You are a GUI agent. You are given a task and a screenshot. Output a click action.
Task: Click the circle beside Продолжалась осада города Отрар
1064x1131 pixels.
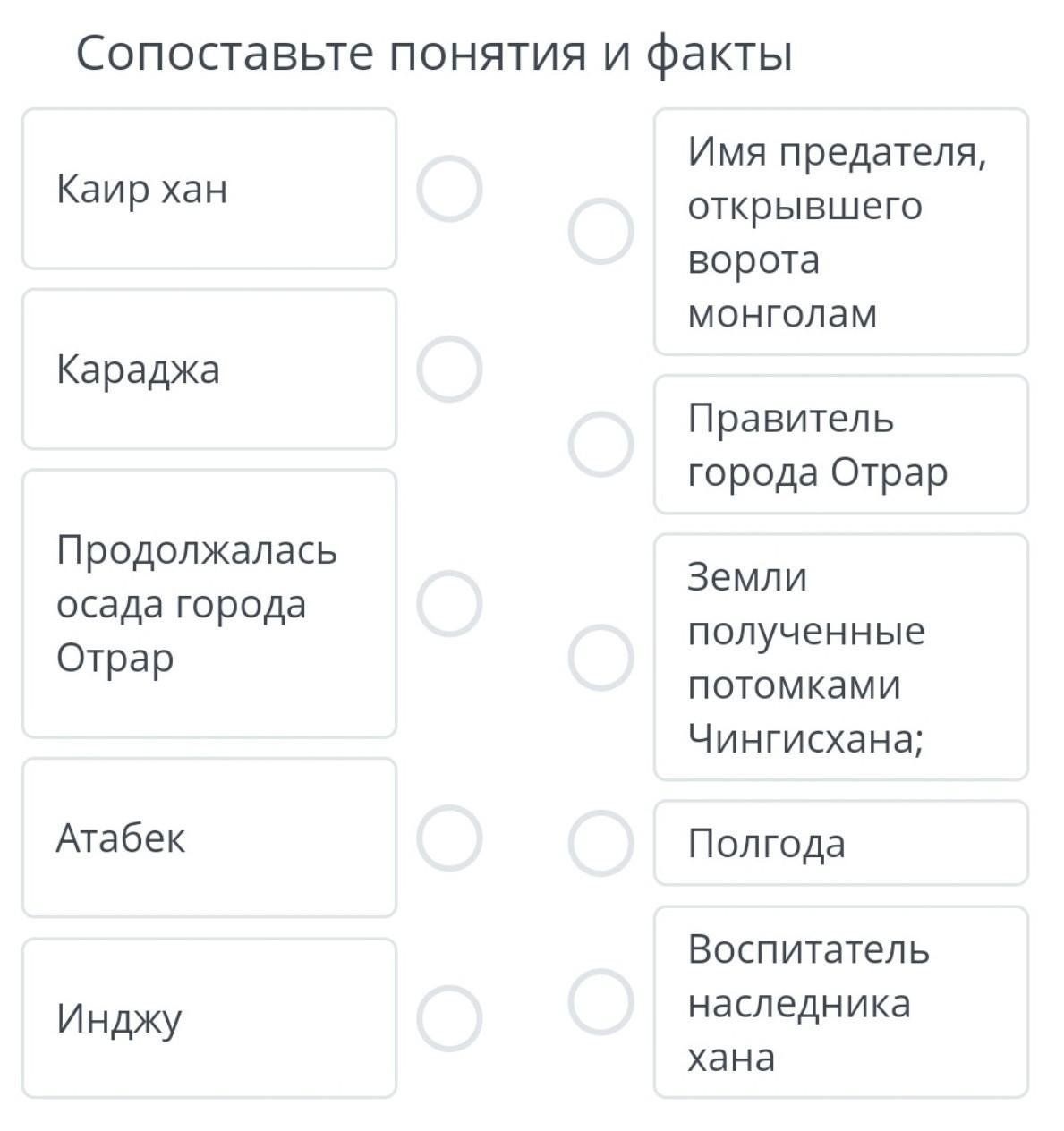(x=449, y=603)
